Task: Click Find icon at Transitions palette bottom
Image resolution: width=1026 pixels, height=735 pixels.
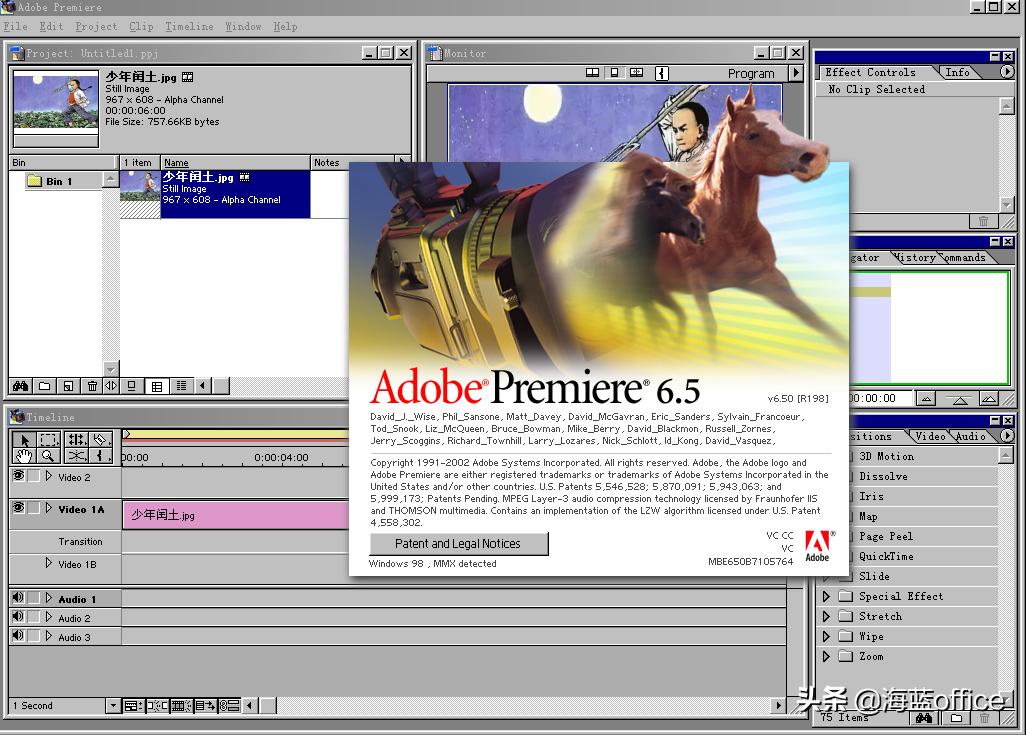Action: [x=923, y=718]
